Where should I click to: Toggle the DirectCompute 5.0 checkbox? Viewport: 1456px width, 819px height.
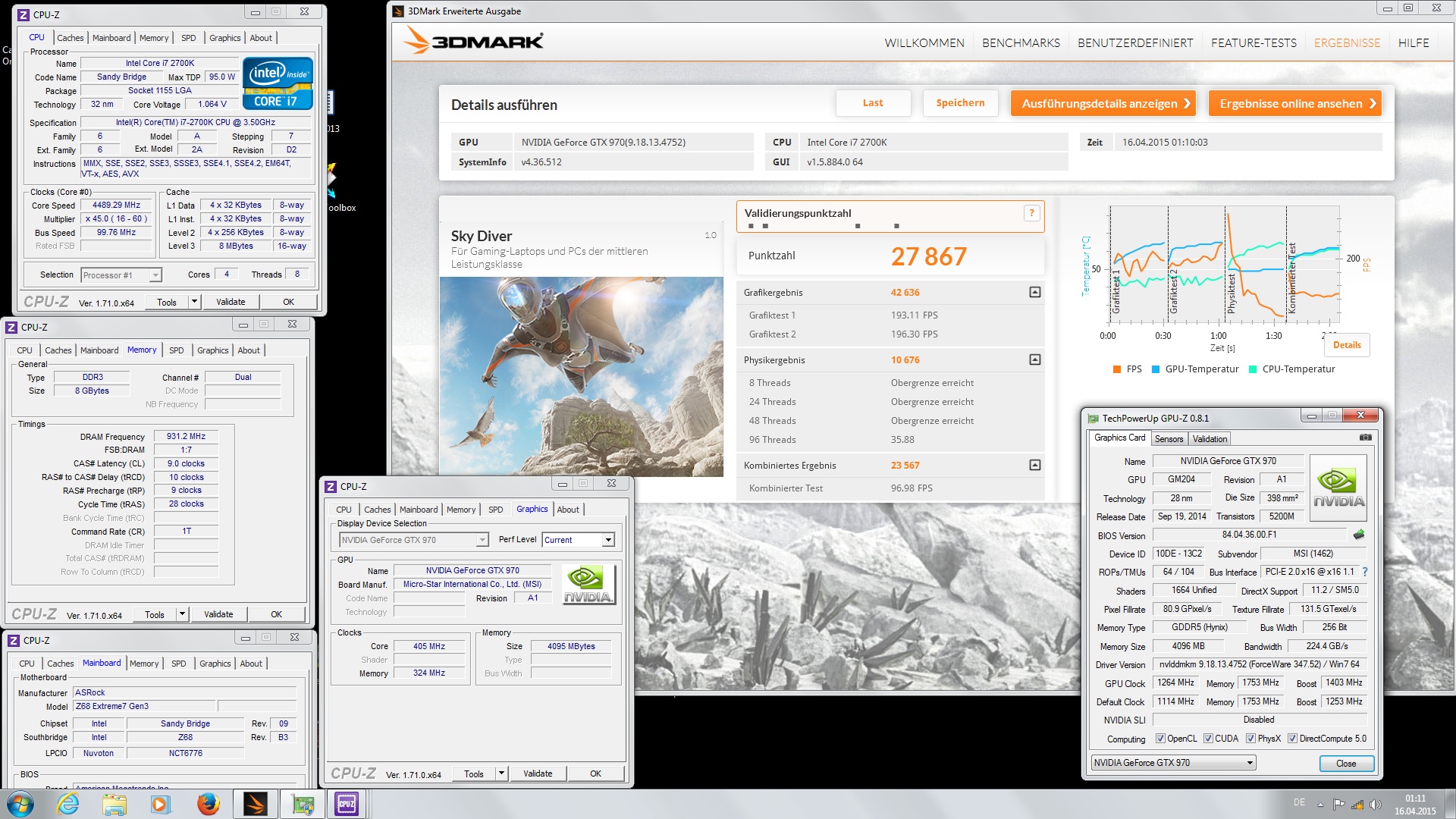tap(1292, 739)
